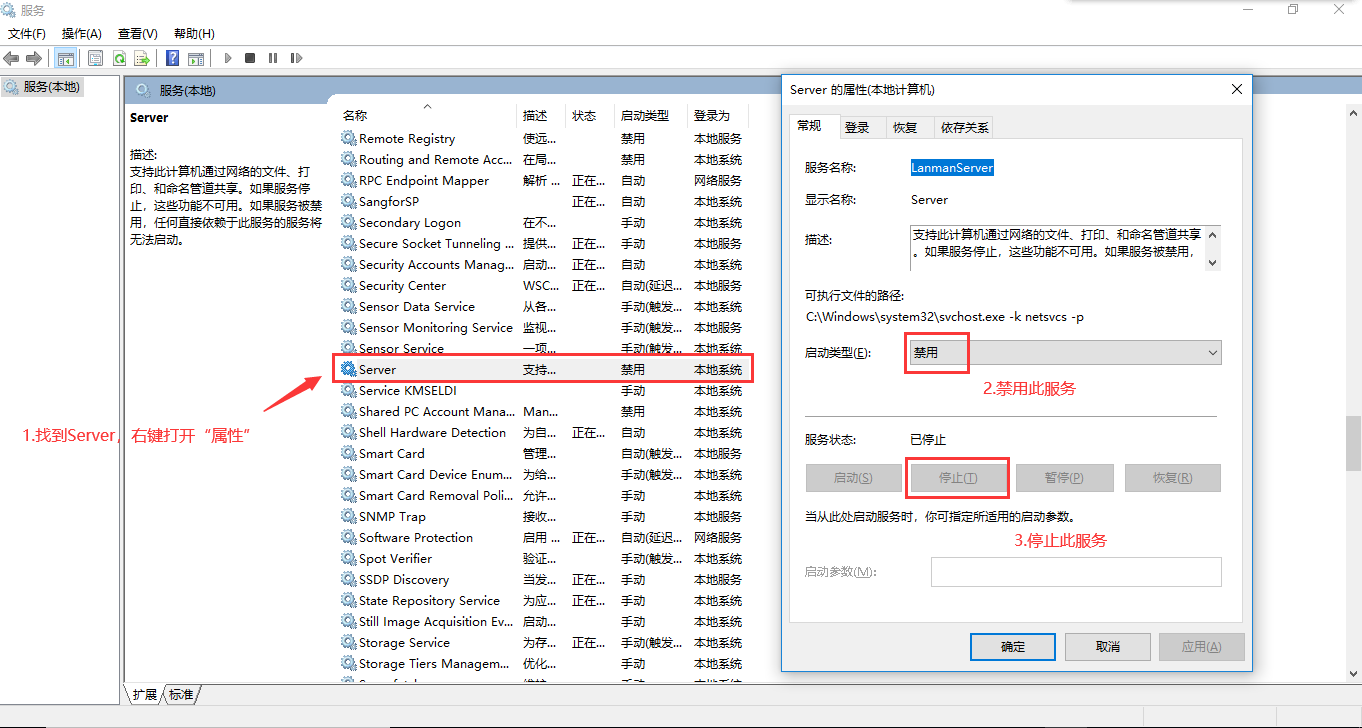The width and height of the screenshot is (1362, 728).
Task: Click the gear icon beside Spot Verifier
Action: click(348, 558)
